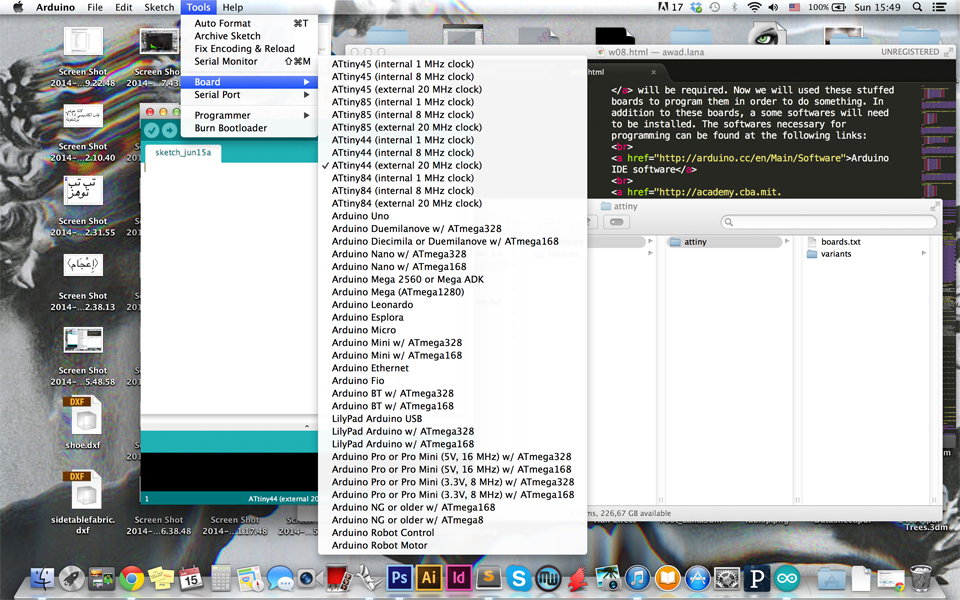The image size is (960, 600).
Task: Click the Verify checkmark button in Arduino toolbar
Action: (x=152, y=130)
